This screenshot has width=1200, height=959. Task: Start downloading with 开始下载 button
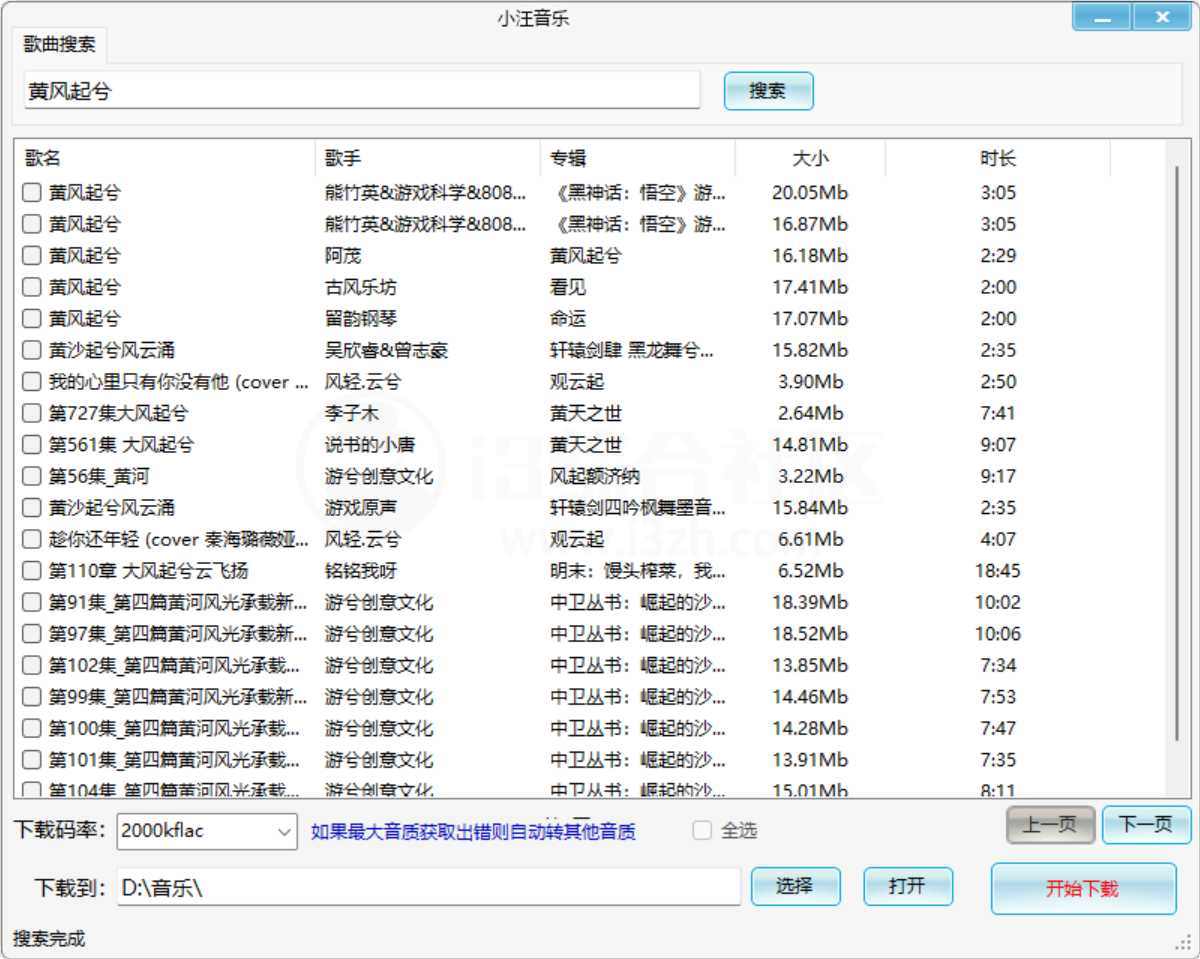point(1083,888)
